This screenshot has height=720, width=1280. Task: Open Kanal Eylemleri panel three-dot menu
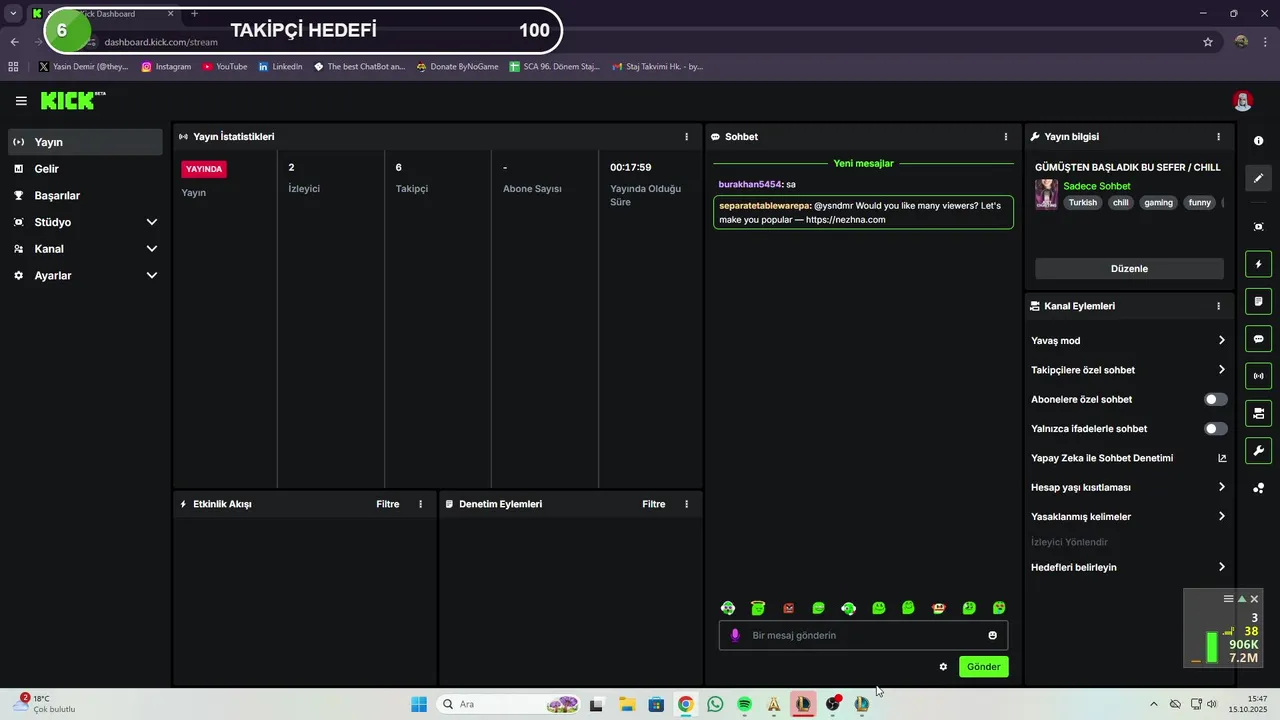(1218, 306)
